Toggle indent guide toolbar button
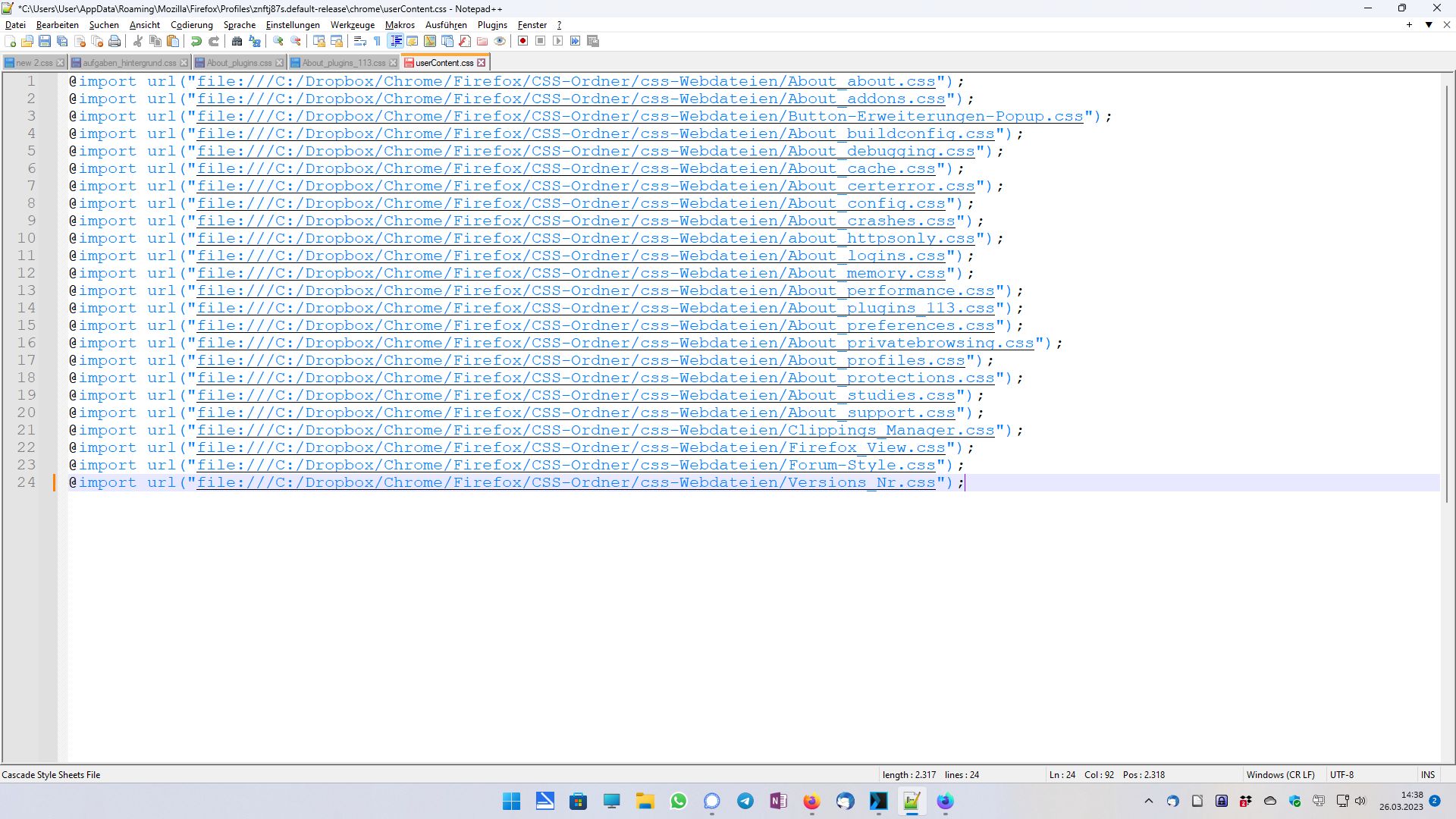 395,41
